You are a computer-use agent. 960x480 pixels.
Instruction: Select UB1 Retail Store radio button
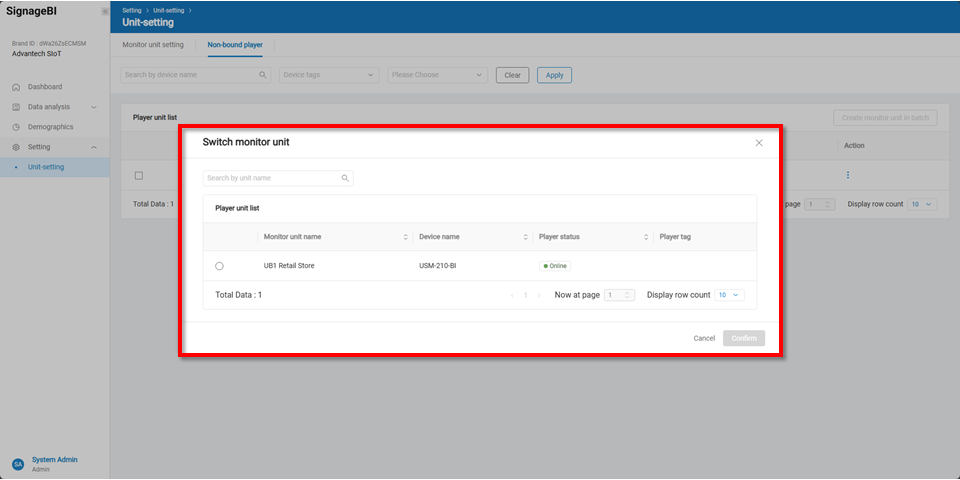coord(219,266)
